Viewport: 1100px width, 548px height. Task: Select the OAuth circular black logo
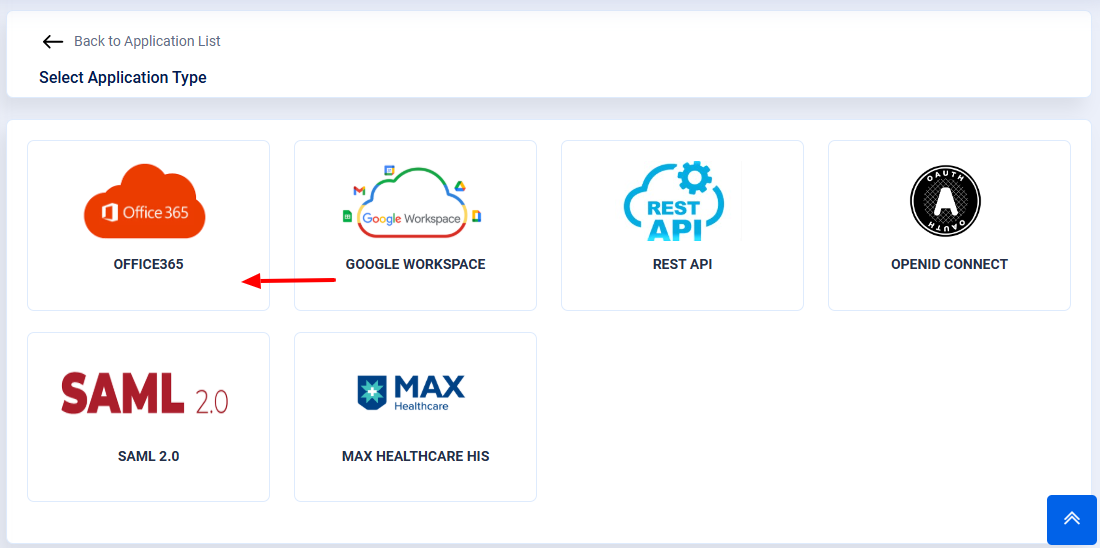(x=945, y=201)
